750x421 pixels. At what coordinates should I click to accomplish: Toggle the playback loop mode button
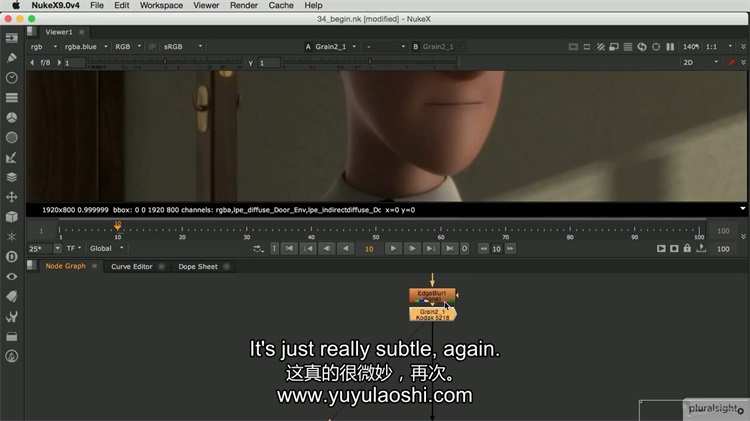click(258, 249)
